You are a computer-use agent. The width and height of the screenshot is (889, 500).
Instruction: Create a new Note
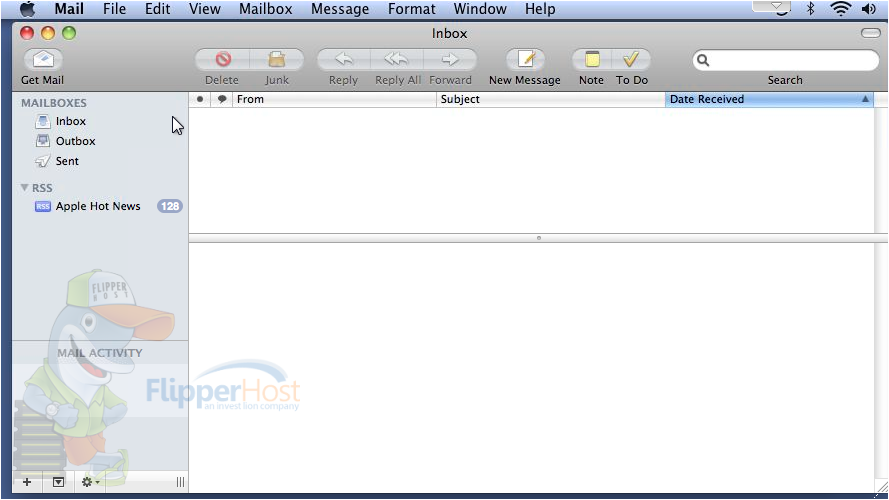[x=592, y=59]
